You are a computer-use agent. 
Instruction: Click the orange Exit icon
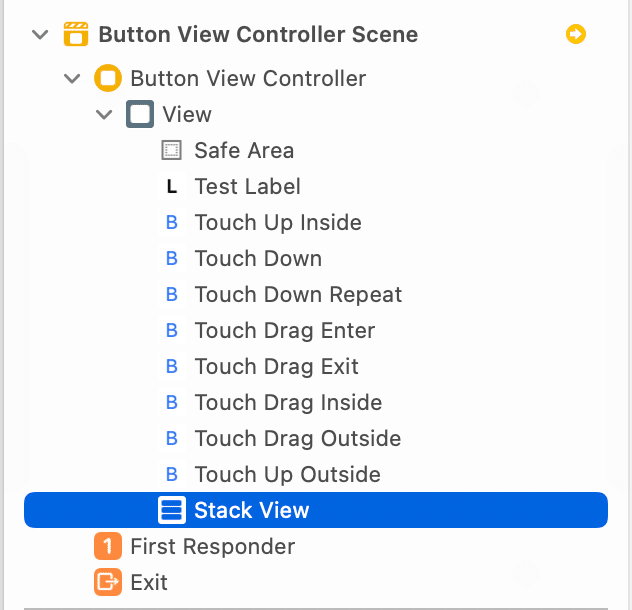pos(107,582)
